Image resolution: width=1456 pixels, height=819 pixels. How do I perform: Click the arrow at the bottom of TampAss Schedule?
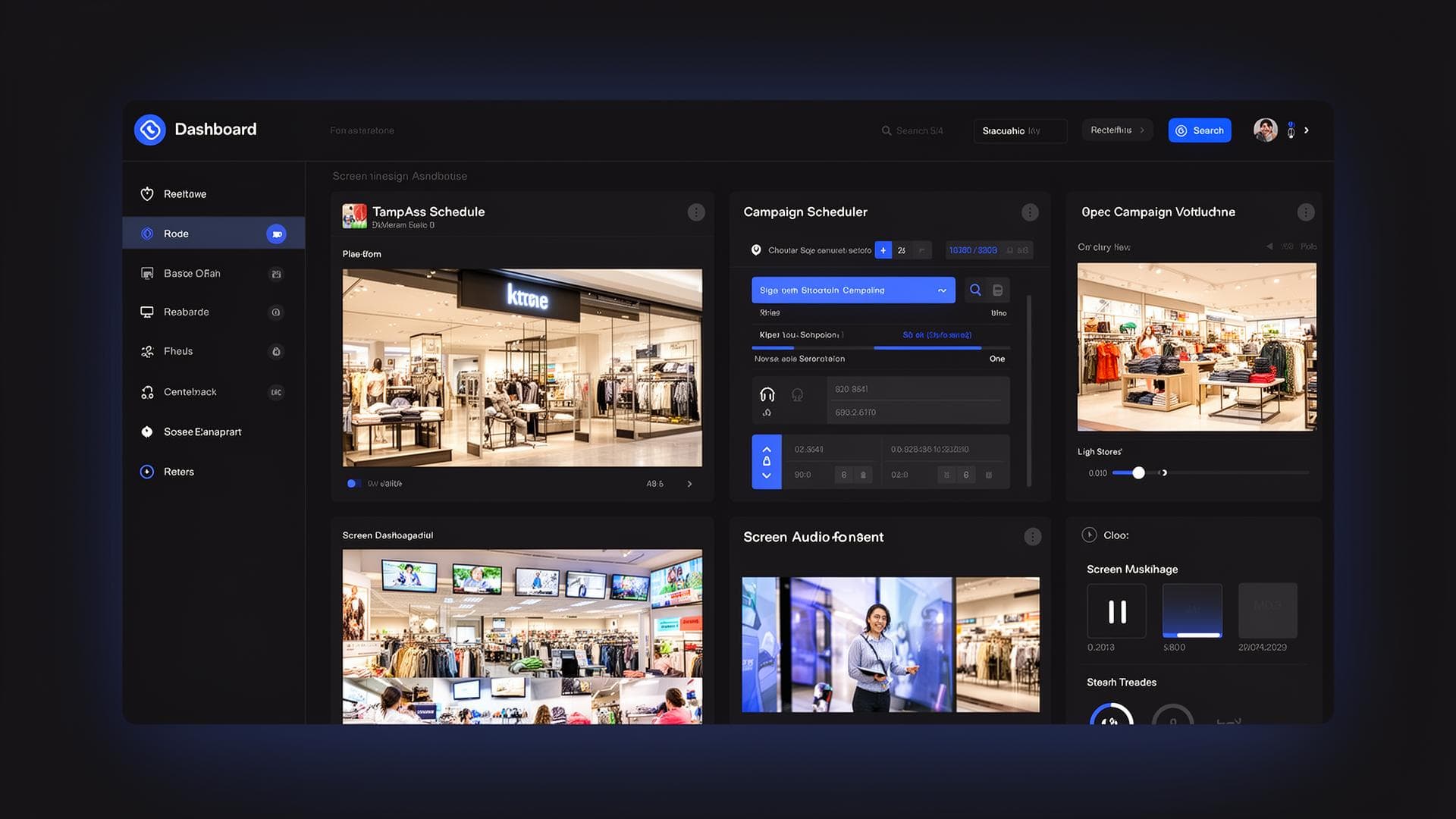[689, 483]
